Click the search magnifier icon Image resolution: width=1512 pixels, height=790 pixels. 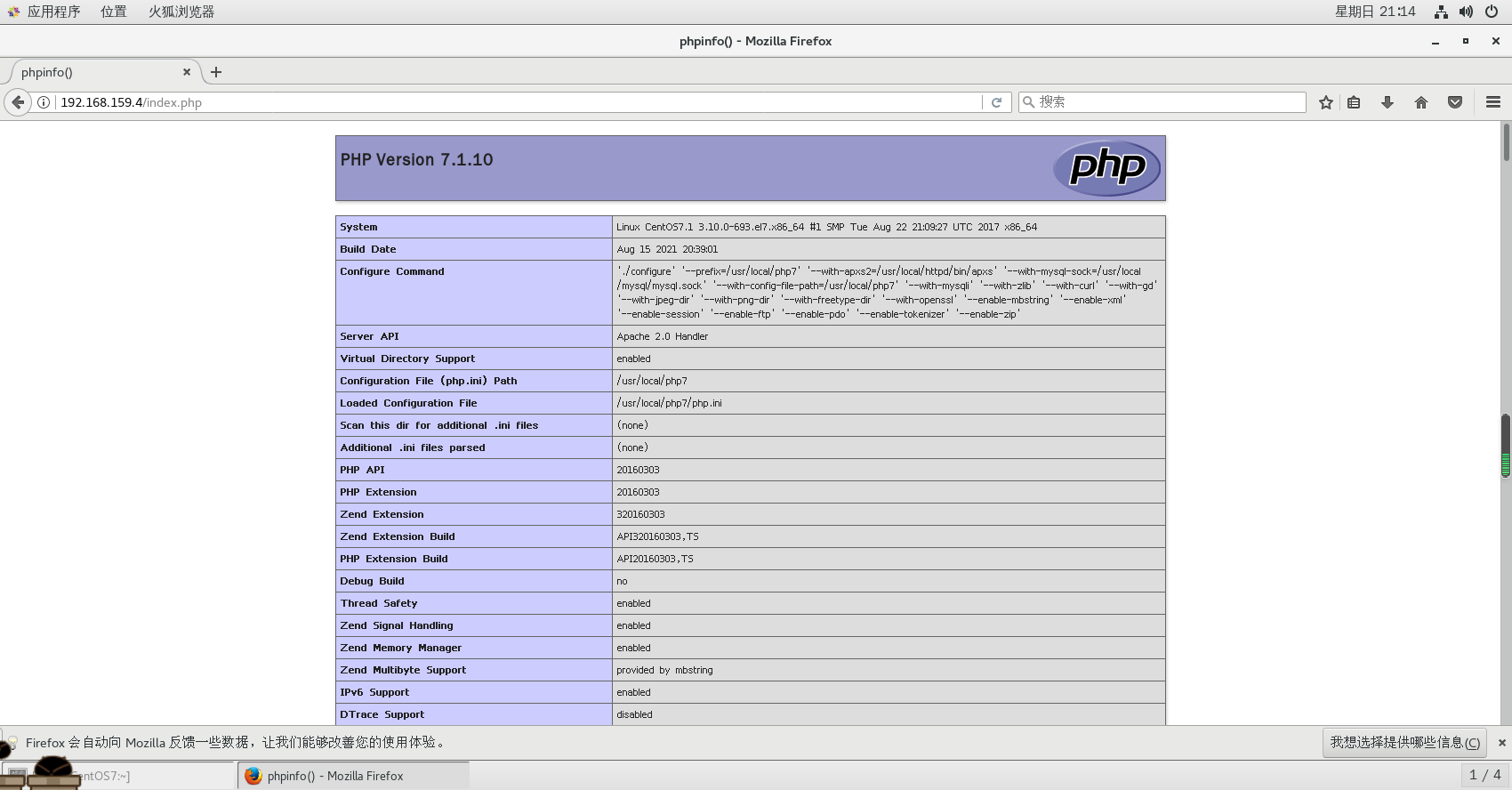(1029, 102)
